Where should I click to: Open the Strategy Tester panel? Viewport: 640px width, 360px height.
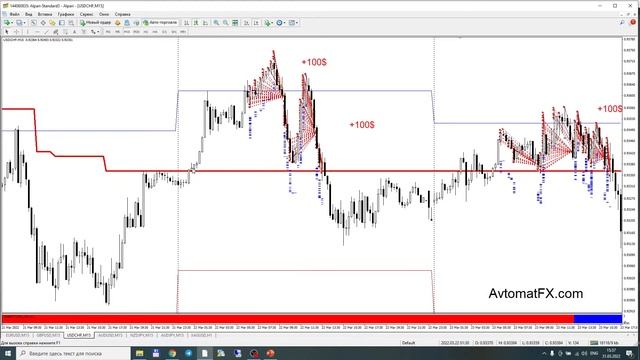tap(71, 23)
